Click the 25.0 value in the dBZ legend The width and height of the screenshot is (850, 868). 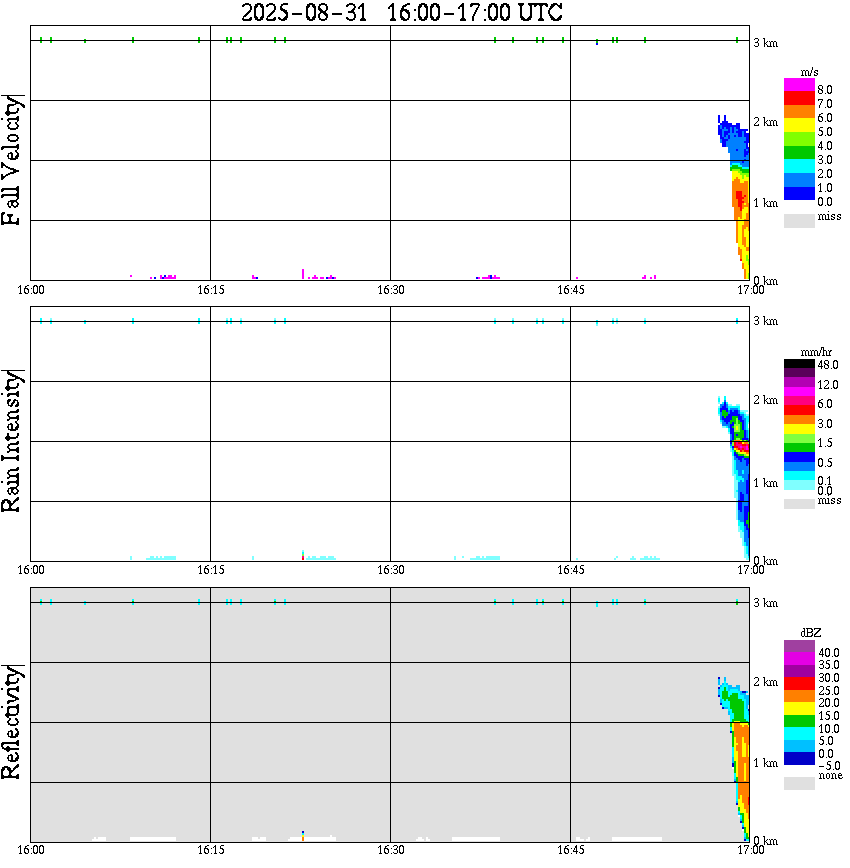(x=829, y=691)
